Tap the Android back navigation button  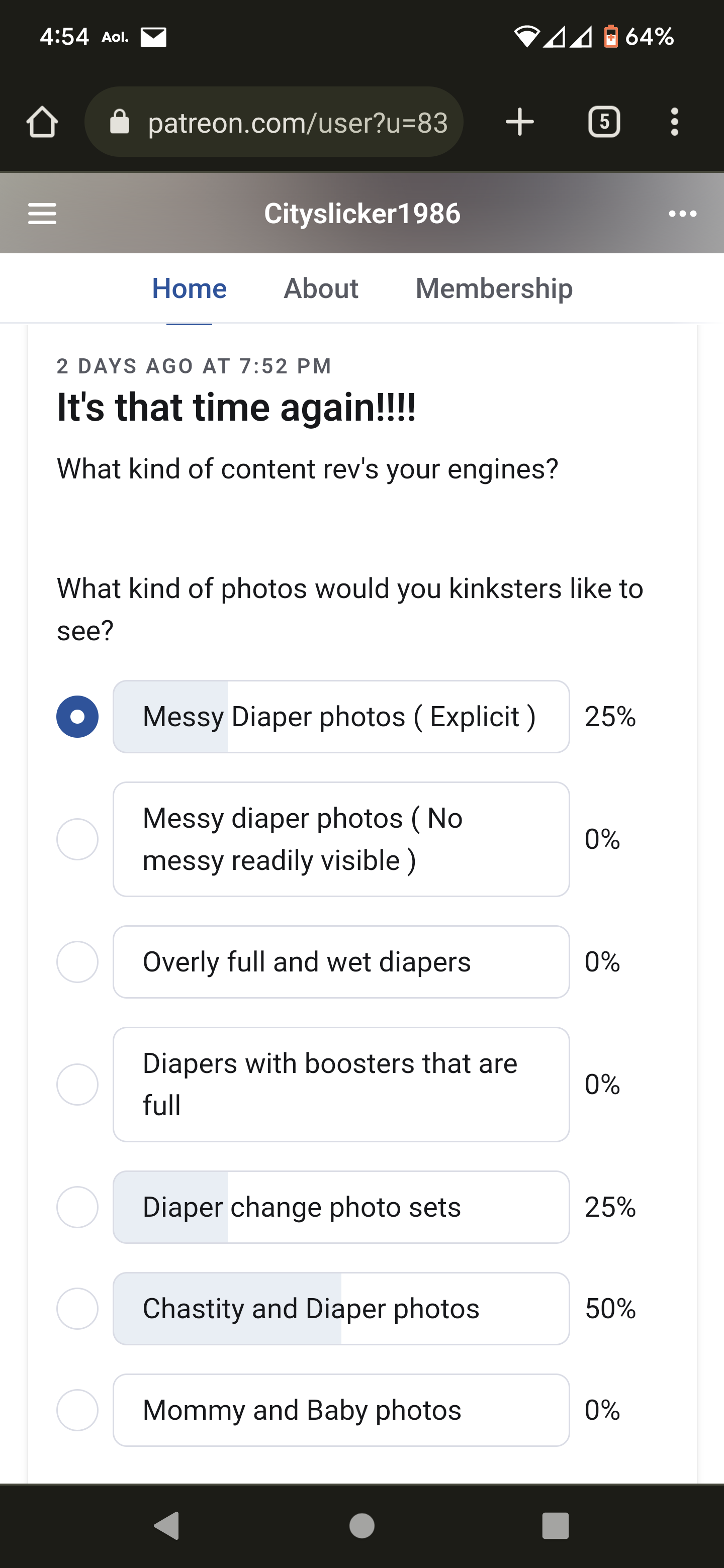[x=166, y=1525]
